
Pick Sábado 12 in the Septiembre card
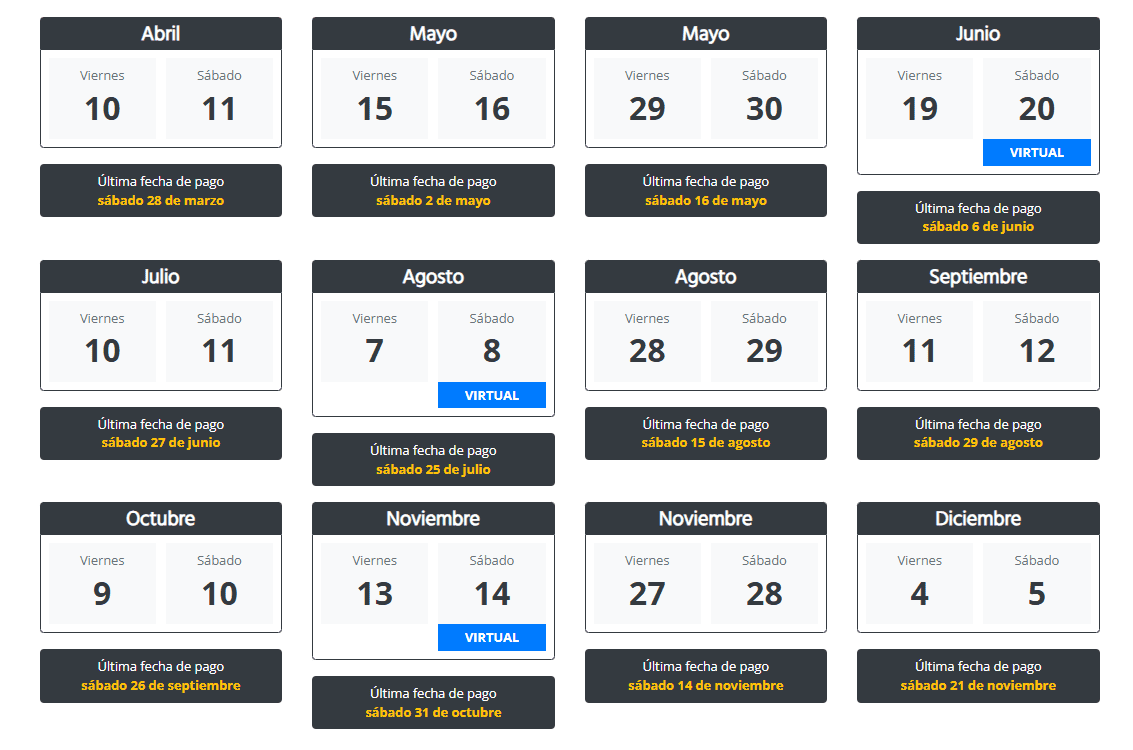click(1036, 341)
